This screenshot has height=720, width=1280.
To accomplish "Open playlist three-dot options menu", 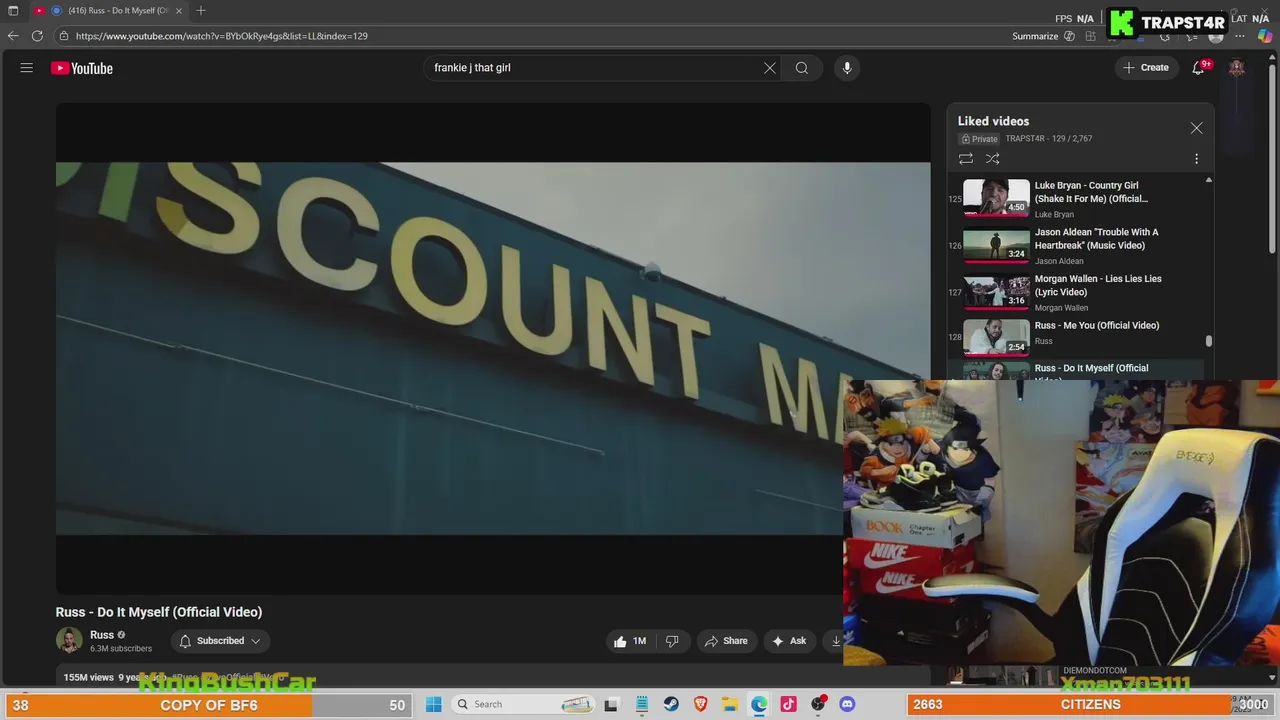I will pyautogui.click(x=1196, y=159).
